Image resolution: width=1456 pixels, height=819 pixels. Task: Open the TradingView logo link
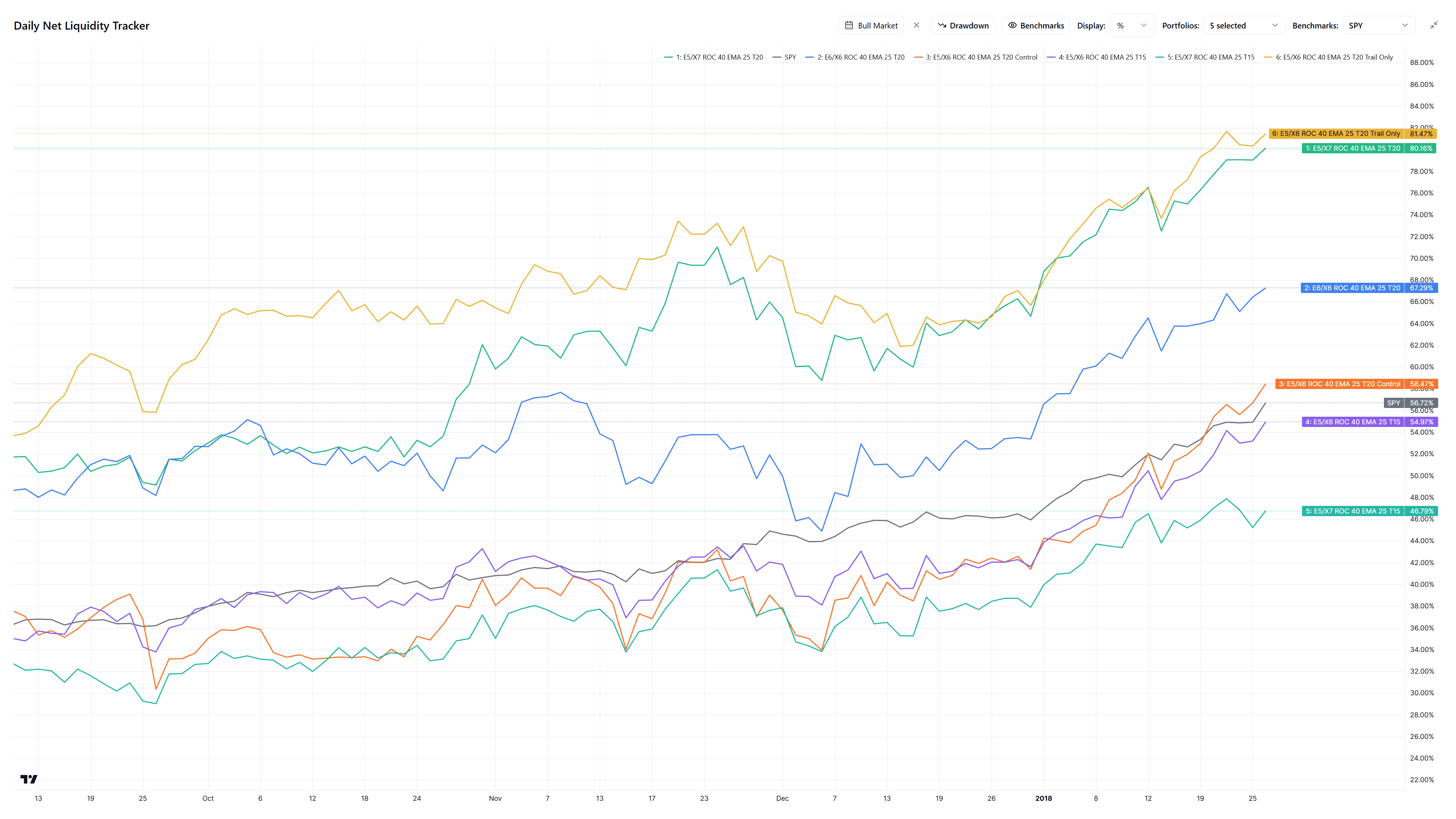point(29,779)
